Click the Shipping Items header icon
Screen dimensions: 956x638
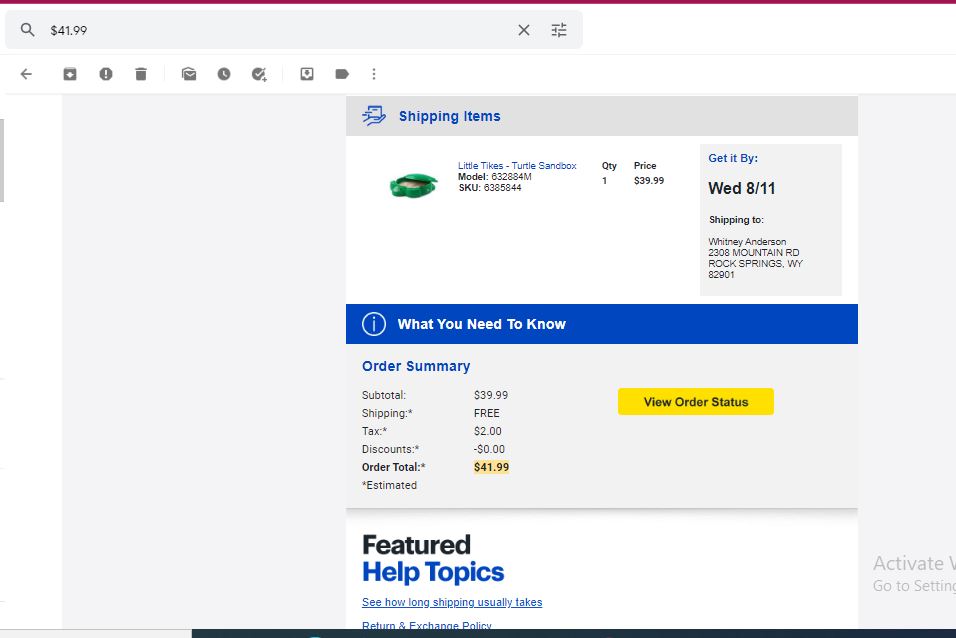coord(374,115)
